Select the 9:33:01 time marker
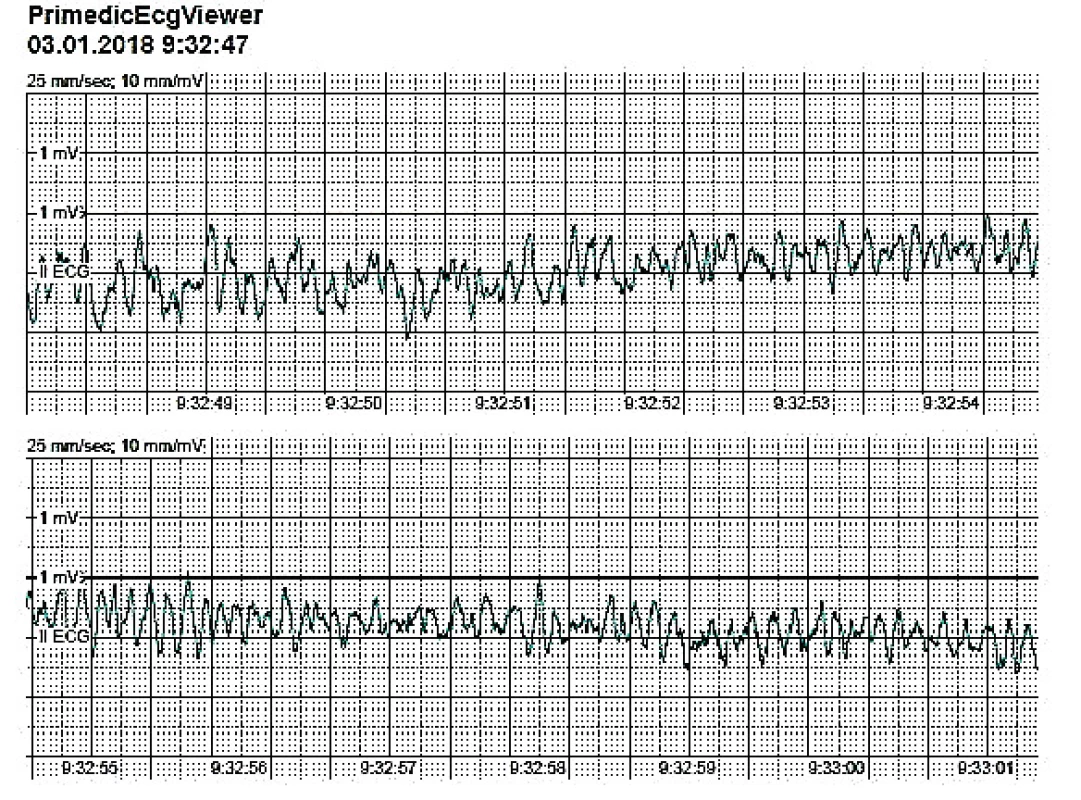This screenshot has width=1081, height=800. 986,767
